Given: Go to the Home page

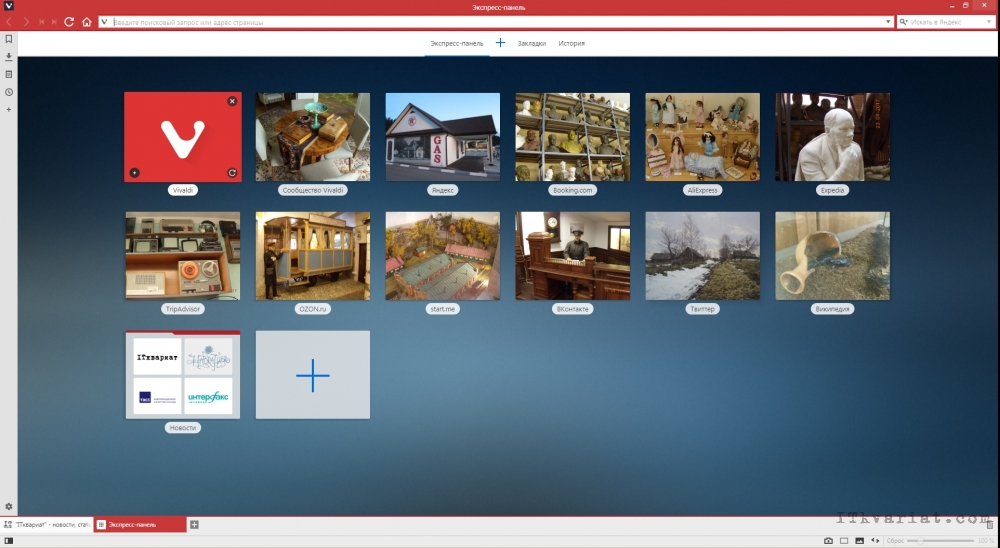Looking at the screenshot, I should tap(87, 22).
